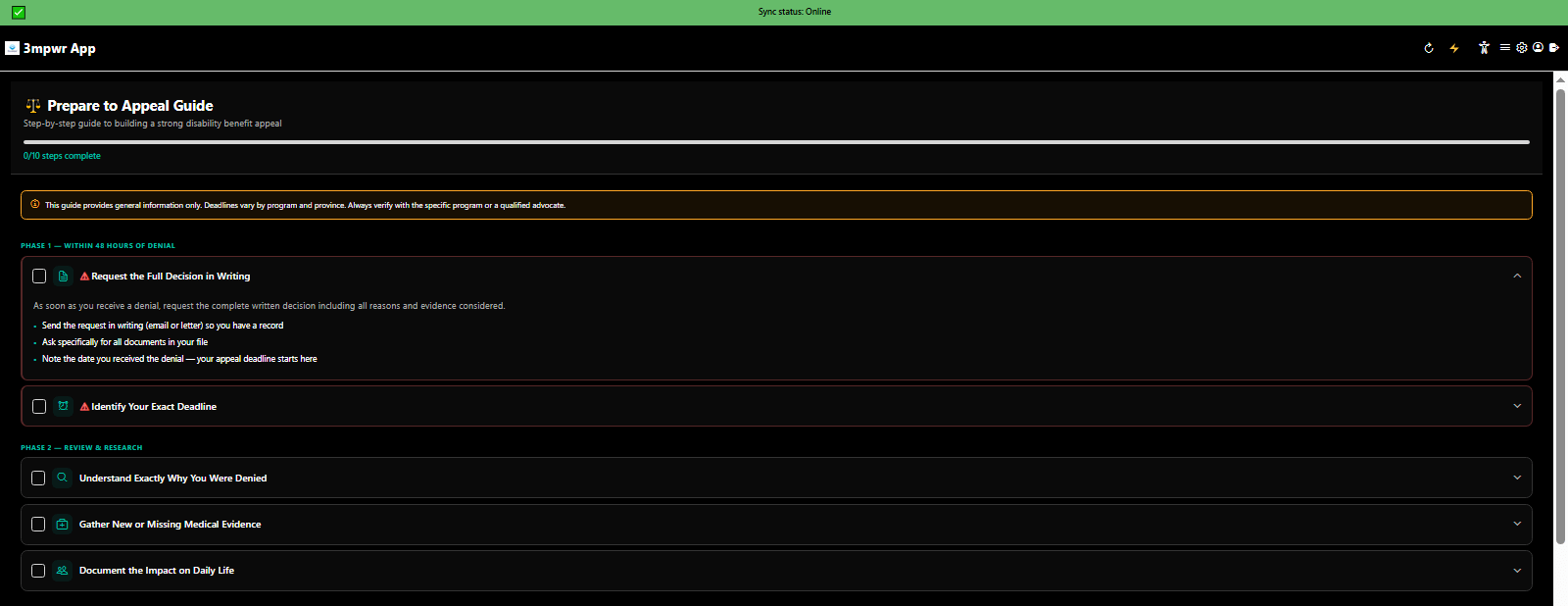The height and width of the screenshot is (606, 1568).
Task: Click the 3mpwr App logo icon
Action: (12, 48)
